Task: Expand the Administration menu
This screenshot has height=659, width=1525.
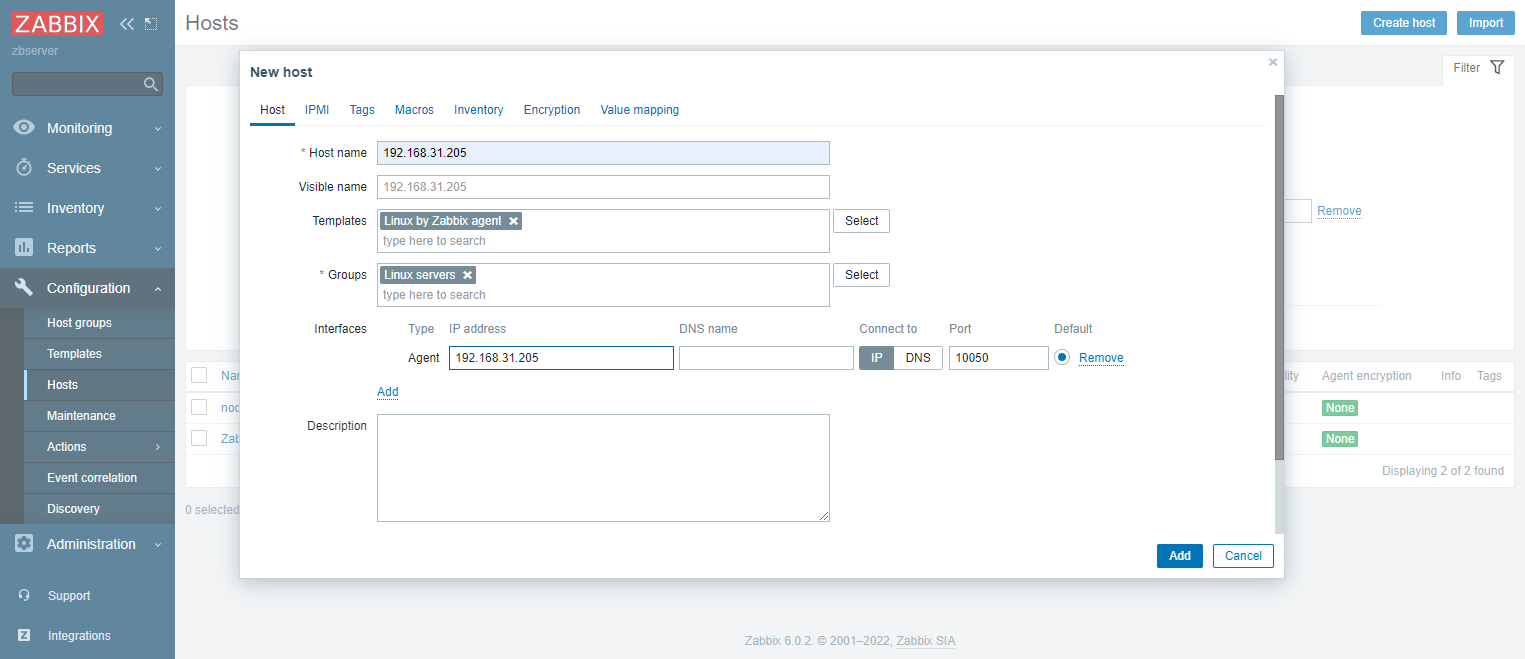Action: 158,545
